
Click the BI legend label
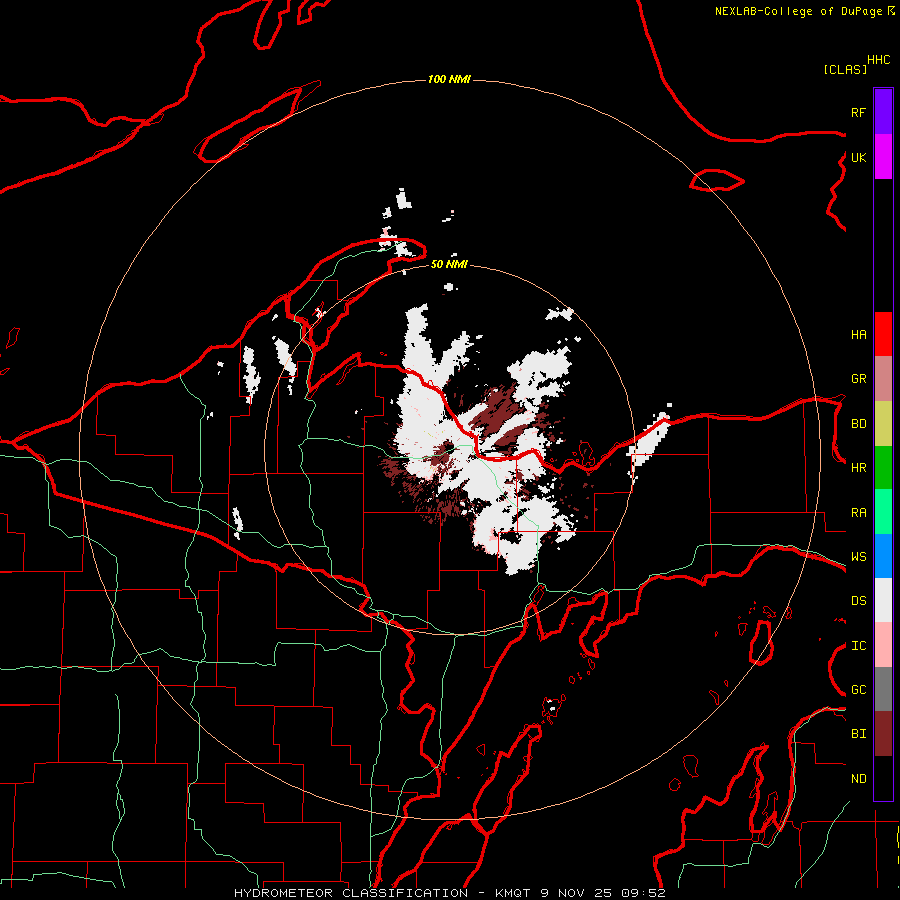(x=858, y=734)
